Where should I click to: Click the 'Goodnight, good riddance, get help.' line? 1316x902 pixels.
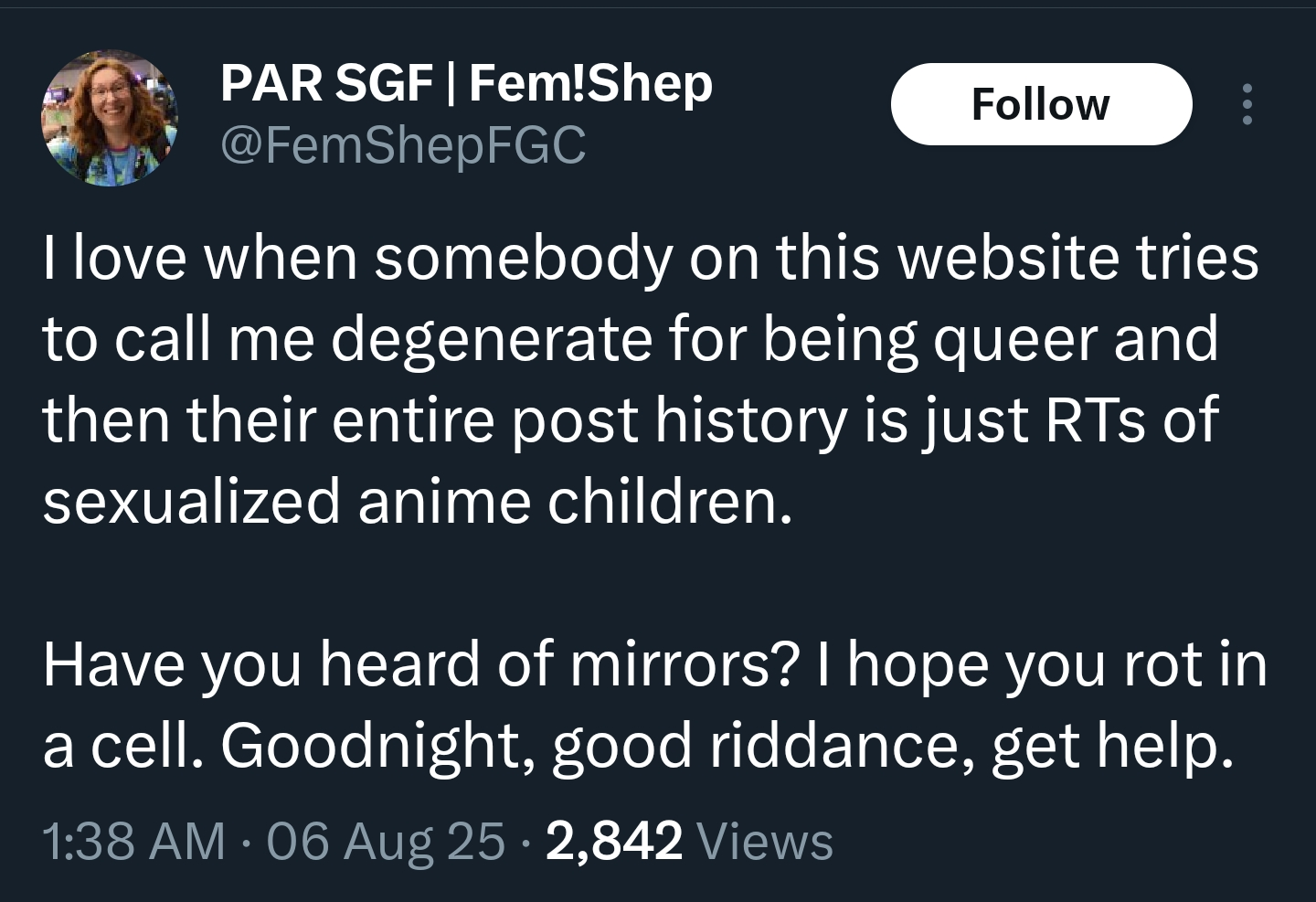727,745
